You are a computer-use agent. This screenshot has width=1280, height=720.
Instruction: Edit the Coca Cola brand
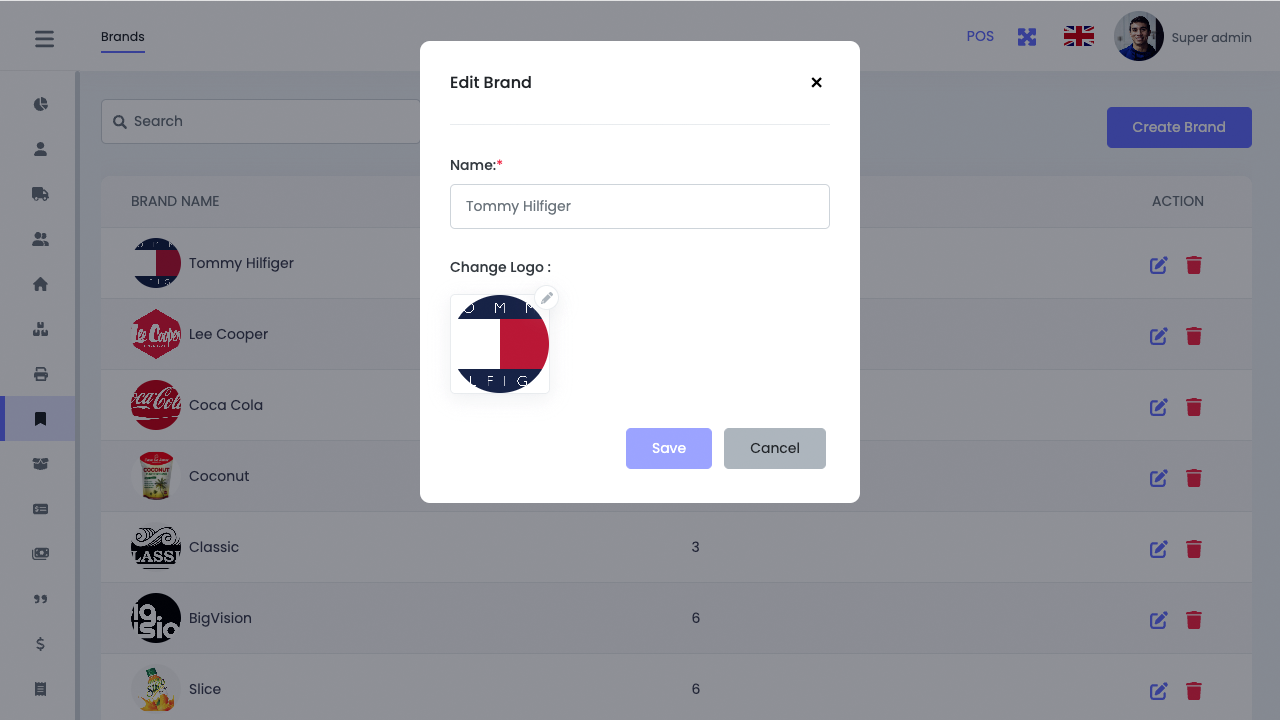click(x=1159, y=407)
